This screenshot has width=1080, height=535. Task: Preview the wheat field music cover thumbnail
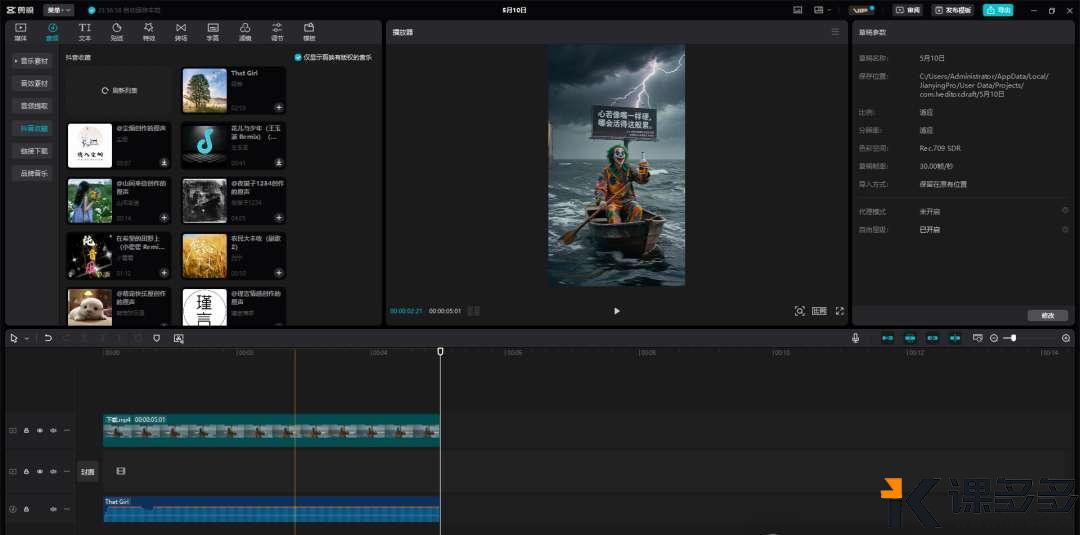point(205,255)
